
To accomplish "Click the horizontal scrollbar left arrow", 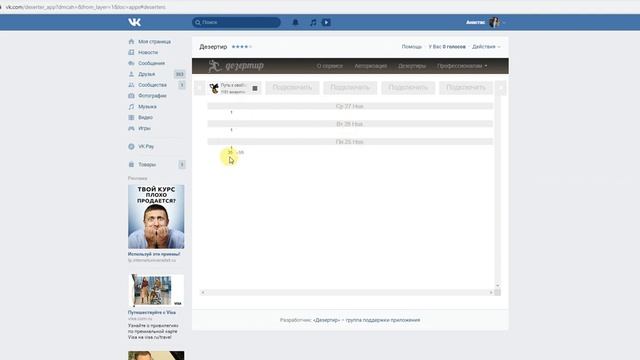I will click(203, 292).
